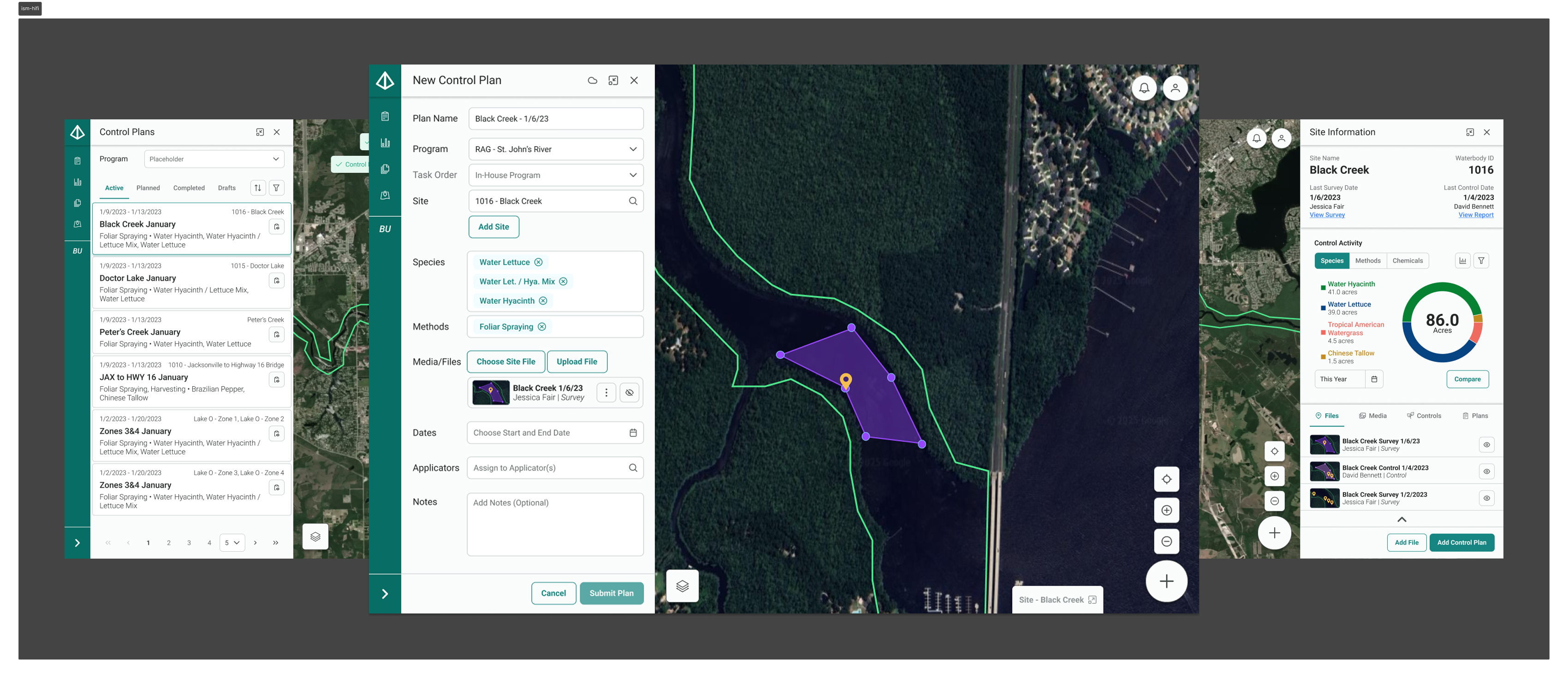Zoom in on center map
The width and height of the screenshot is (1568, 678).
(x=1166, y=511)
